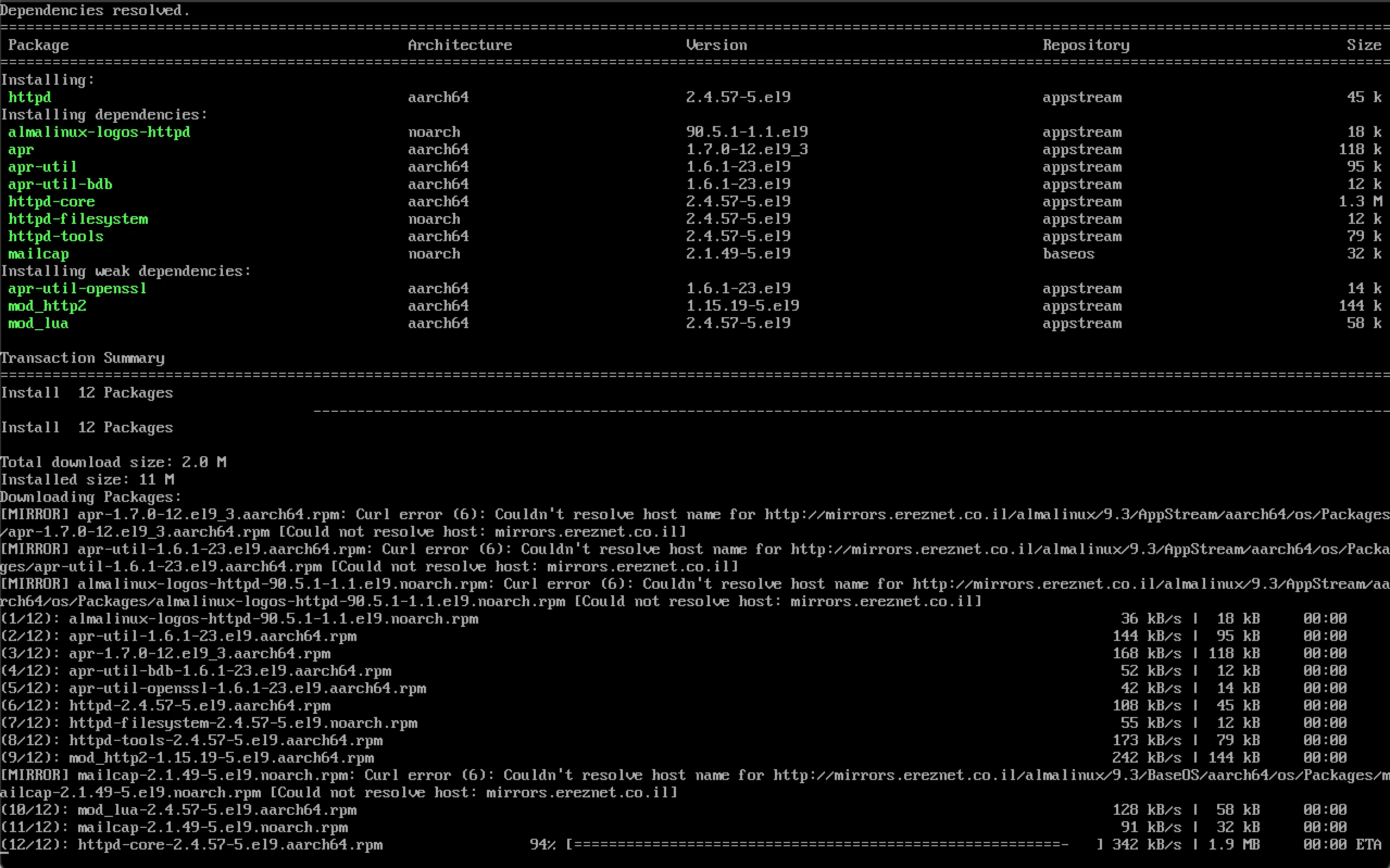Click the mod_http2 package name
The width and height of the screenshot is (1390, 868).
point(47,306)
